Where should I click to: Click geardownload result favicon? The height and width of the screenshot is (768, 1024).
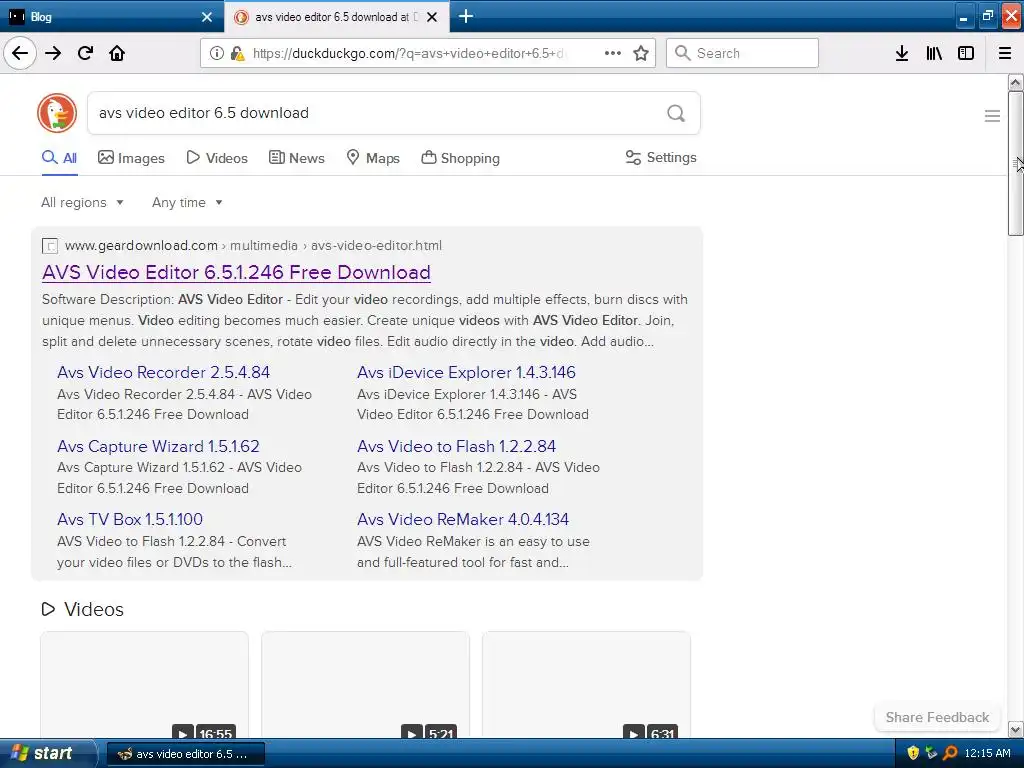50,246
